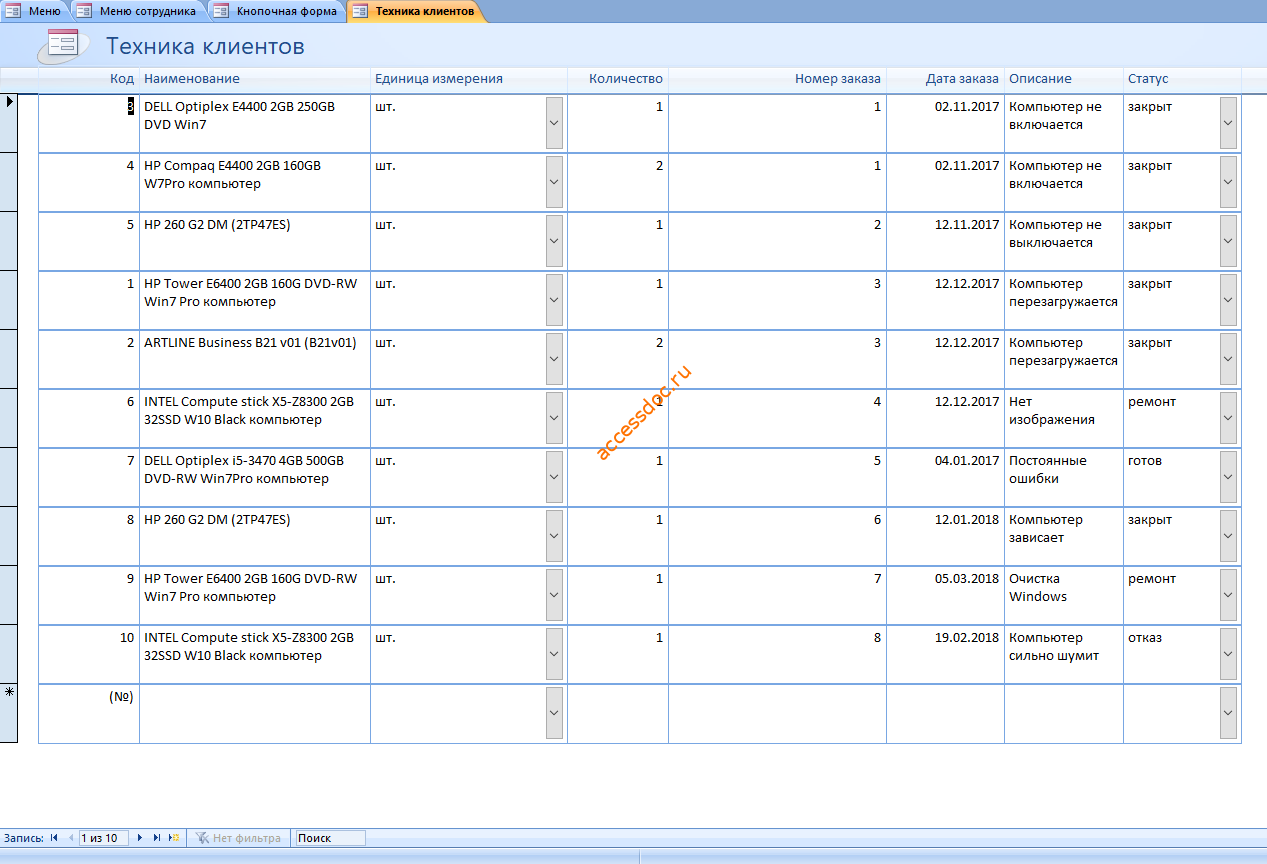Screen dimensions: 1267x864
Task: Go to the next record
Action: tap(140, 838)
